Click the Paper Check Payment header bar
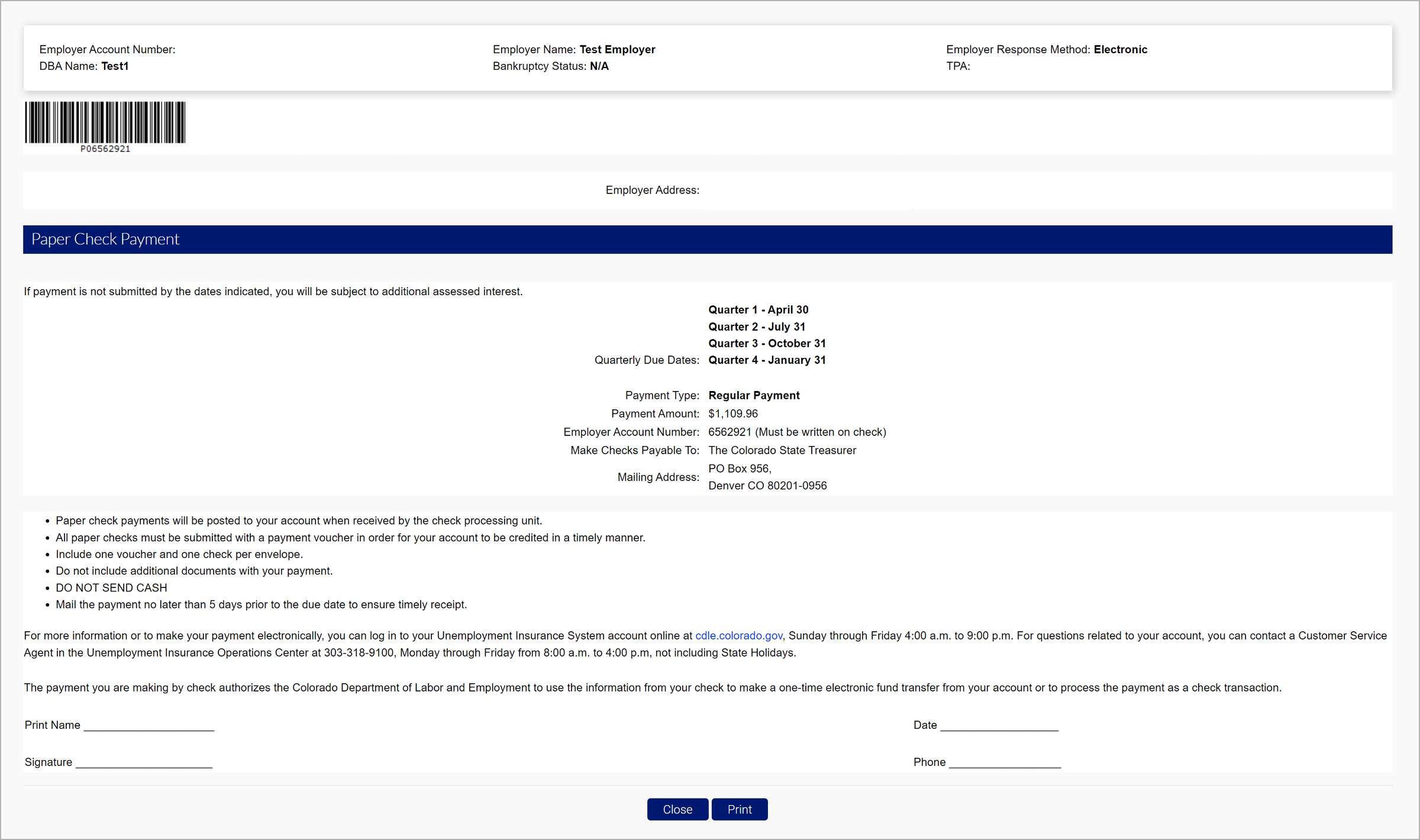The image size is (1420, 840). pos(707,240)
